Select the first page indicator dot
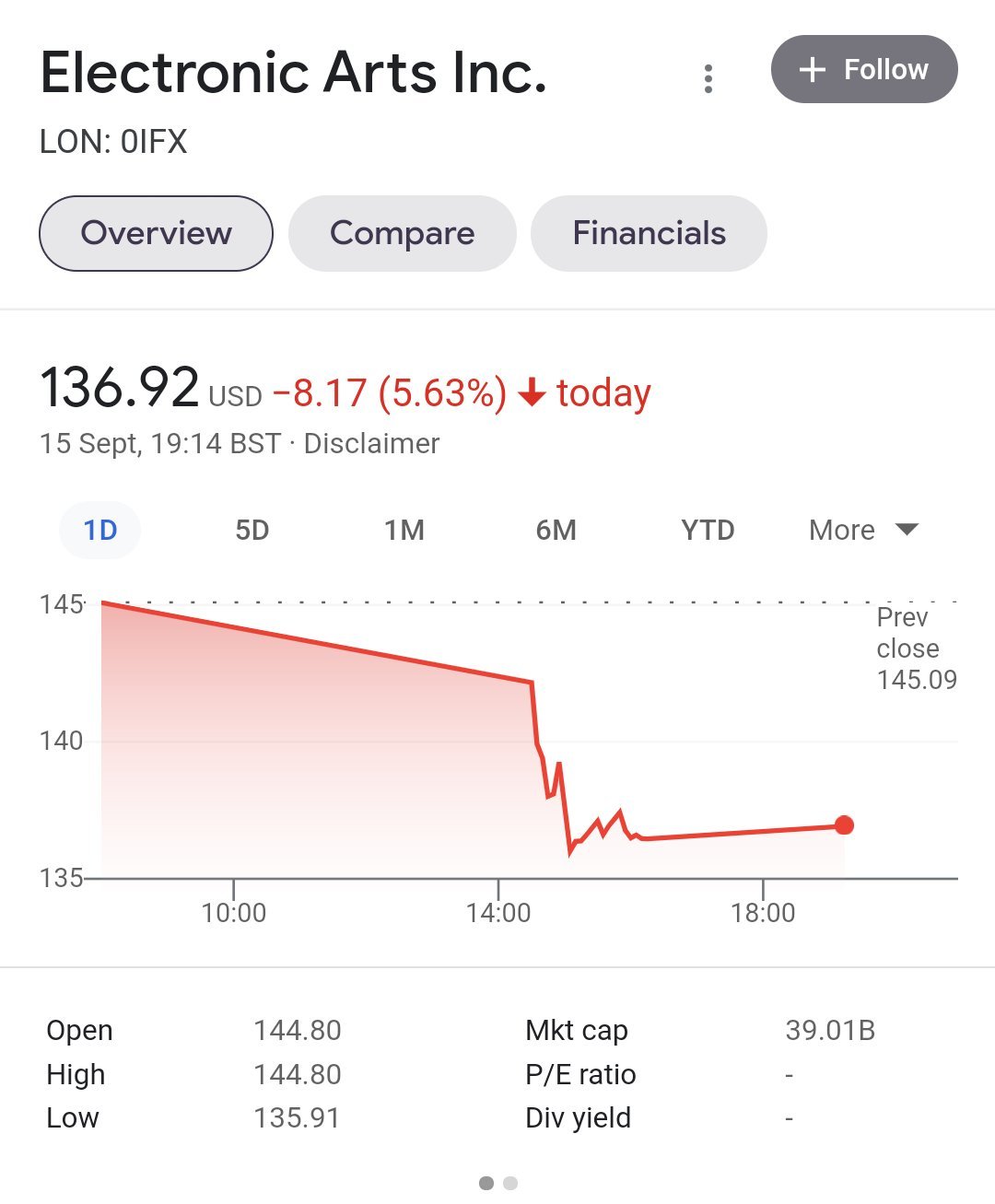Viewport: 995px width, 1204px height. pos(486,1183)
